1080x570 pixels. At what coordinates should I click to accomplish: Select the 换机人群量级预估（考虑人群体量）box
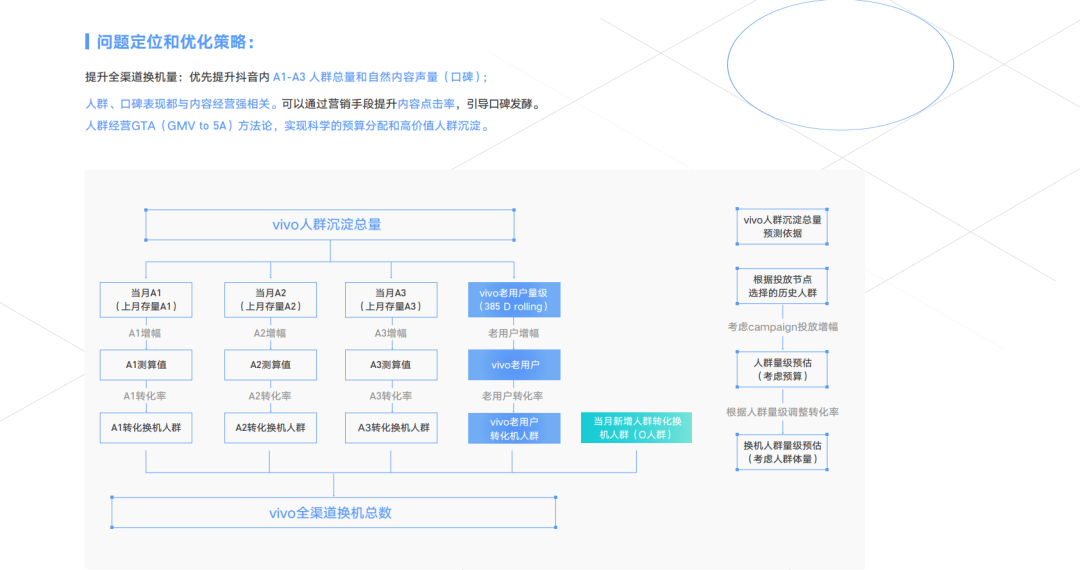(782, 452)
